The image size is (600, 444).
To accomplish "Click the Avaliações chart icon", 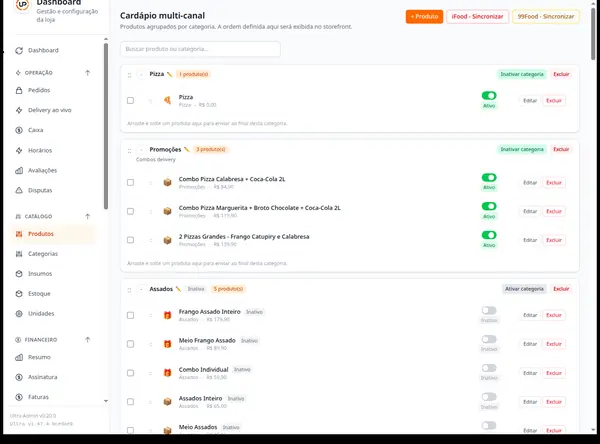I will click(x=19, y=170).
